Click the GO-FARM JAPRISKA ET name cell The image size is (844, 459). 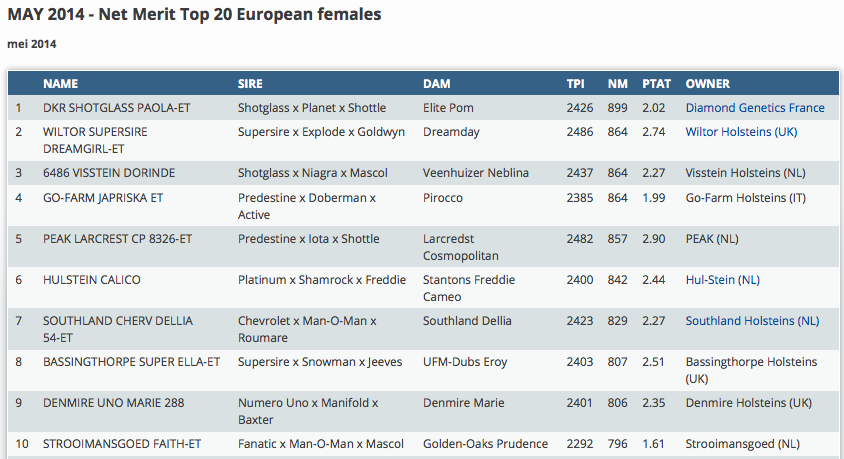point(103,198)
